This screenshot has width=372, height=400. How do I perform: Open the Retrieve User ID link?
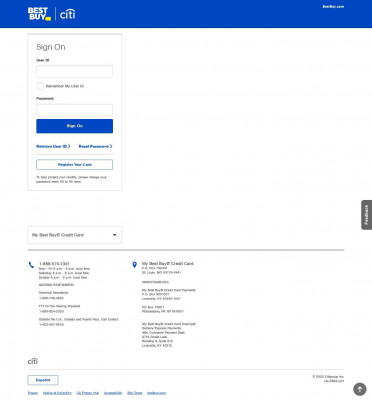pos(53,146)
